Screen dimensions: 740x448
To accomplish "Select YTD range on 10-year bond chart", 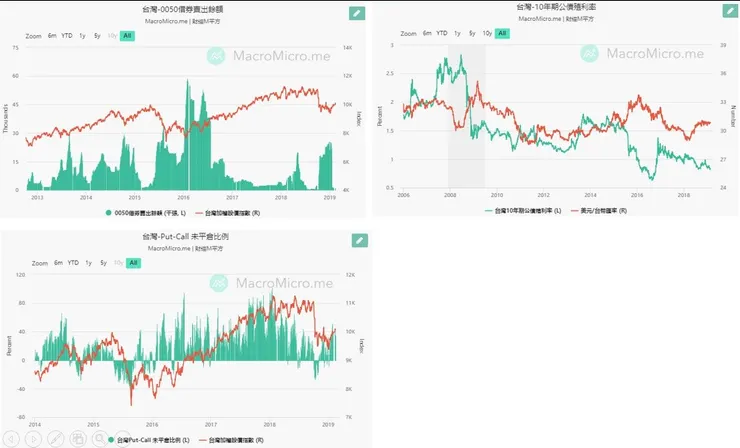I will [441, 33].
